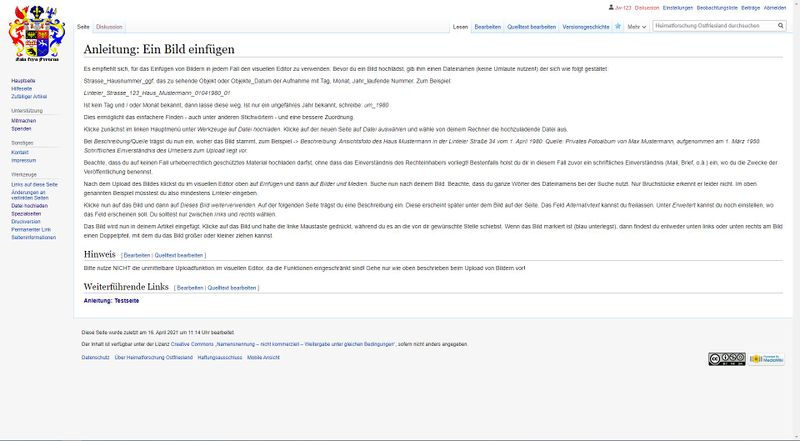Screen dimensions: 800x441
Task: Open the Bearbeiten tab at top
Action: click(488, 26)
